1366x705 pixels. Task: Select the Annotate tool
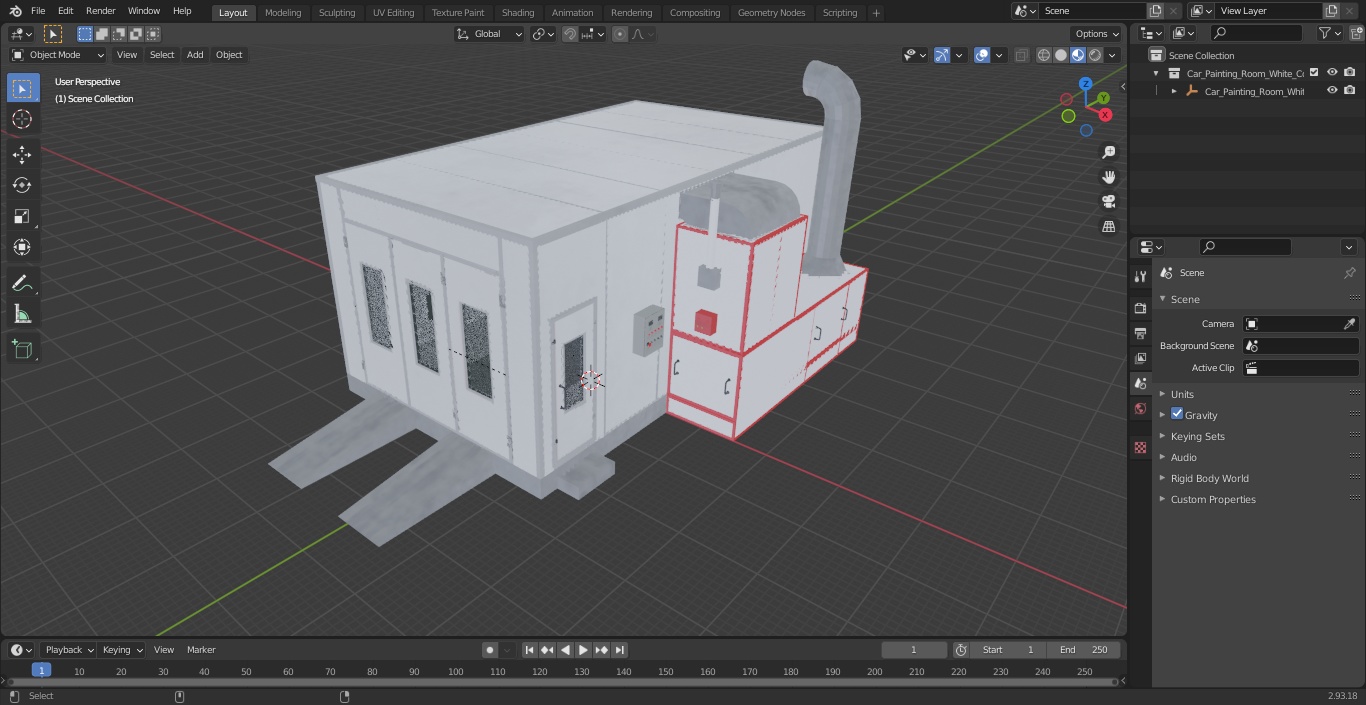[x=22, y=284]
